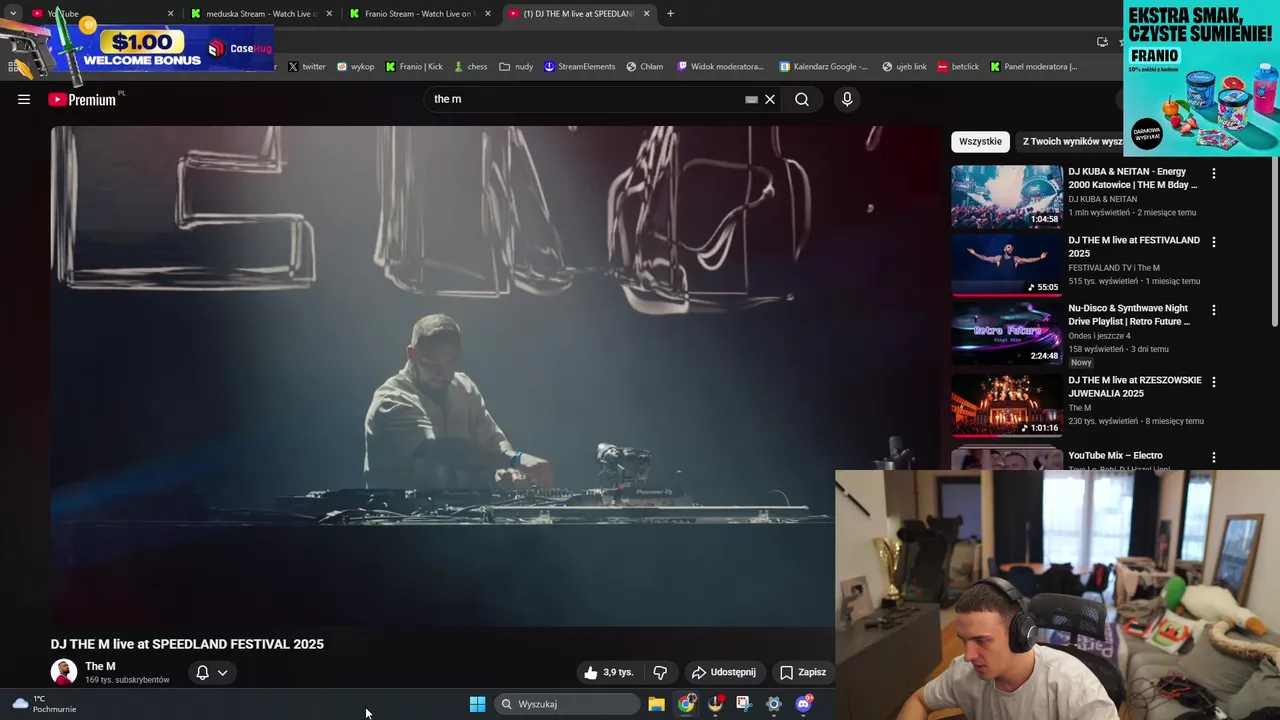This screenshot has width=1280, height=720.
Task: Click the Udostępnij share button
Action: tap(724, 672)
